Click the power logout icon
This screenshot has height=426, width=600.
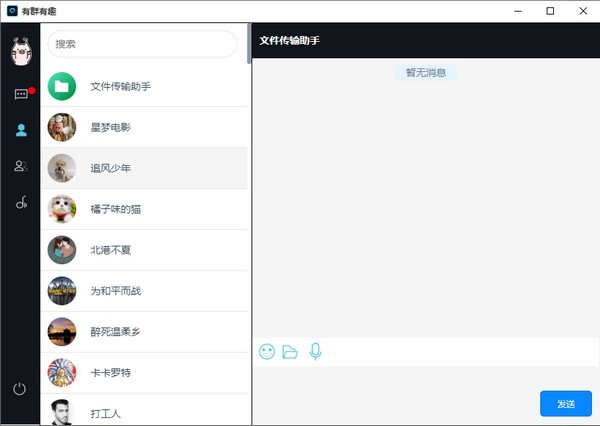point(20,388)
